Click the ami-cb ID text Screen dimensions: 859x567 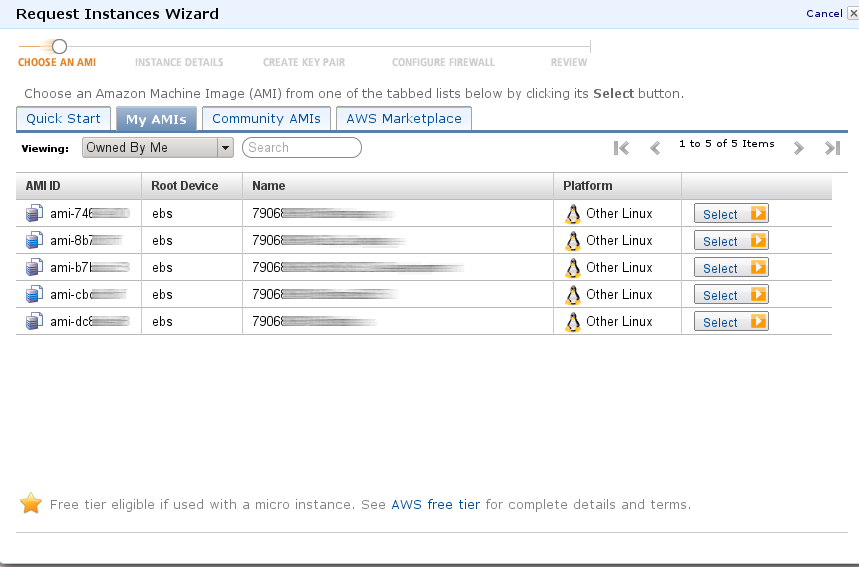pyautogui.click(x=88, y=295)
